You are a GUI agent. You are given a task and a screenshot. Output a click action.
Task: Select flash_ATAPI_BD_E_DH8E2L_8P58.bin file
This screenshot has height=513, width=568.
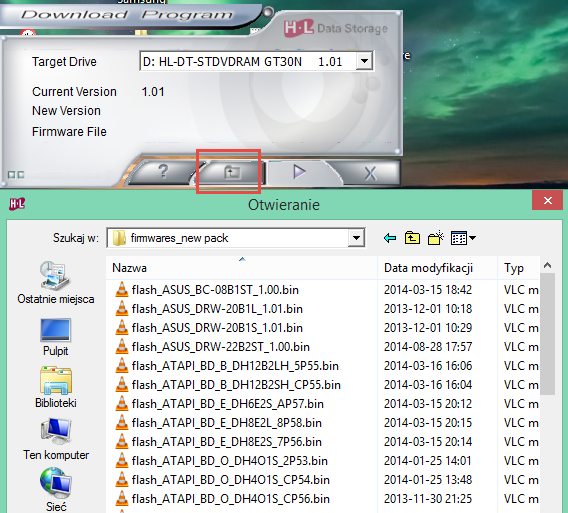tap(227, 423)
